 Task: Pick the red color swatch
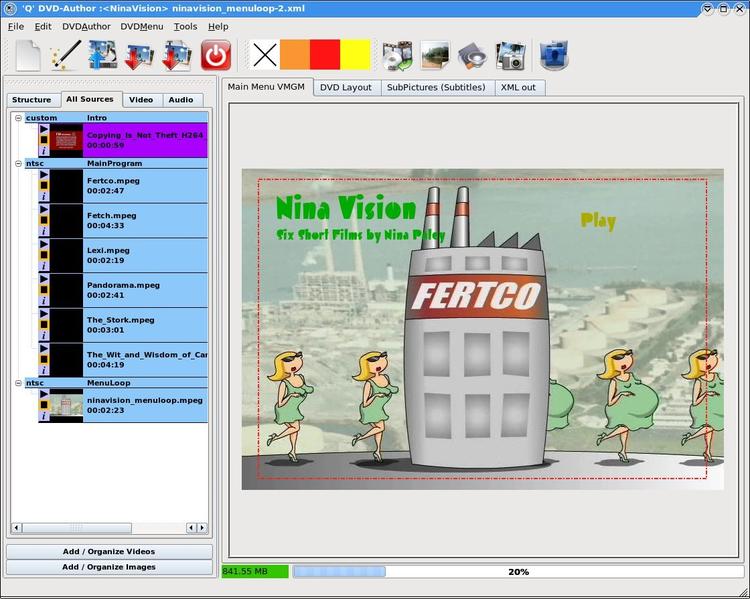click(325, 55)
